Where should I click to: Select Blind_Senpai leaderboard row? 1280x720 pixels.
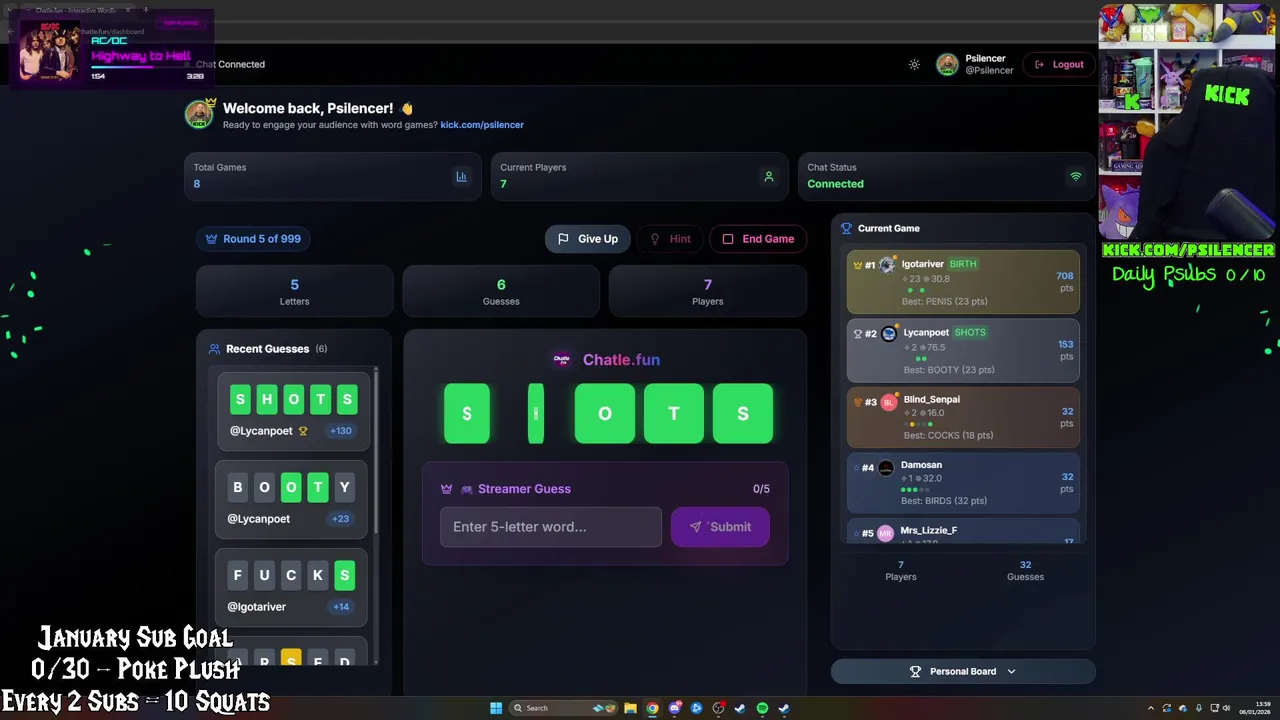click(963, 416)
